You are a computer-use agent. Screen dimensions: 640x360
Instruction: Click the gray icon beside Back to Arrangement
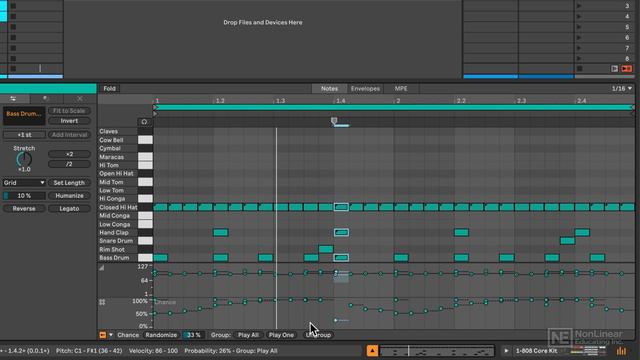coord(614,69)
